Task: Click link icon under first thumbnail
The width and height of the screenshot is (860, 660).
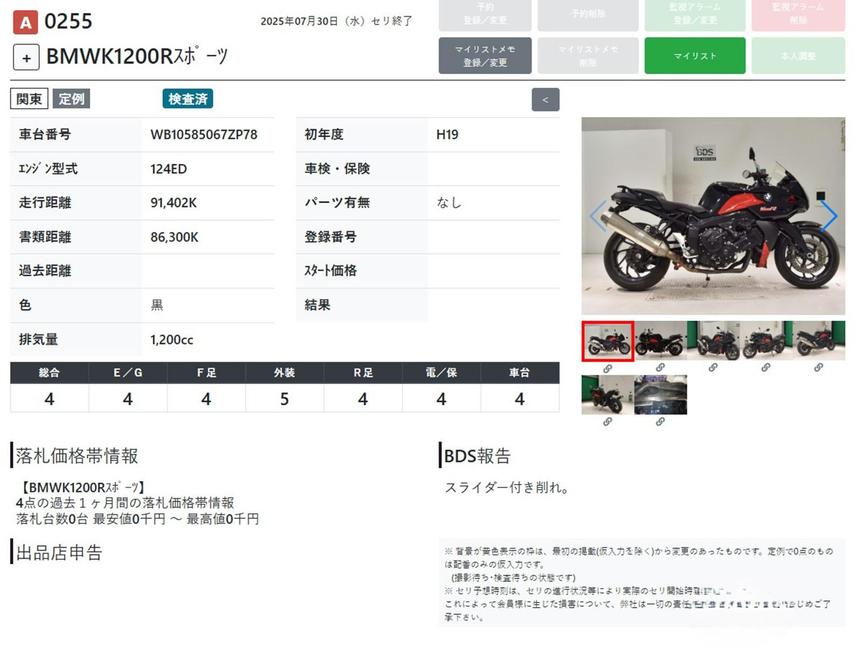Action: (607, 368)
